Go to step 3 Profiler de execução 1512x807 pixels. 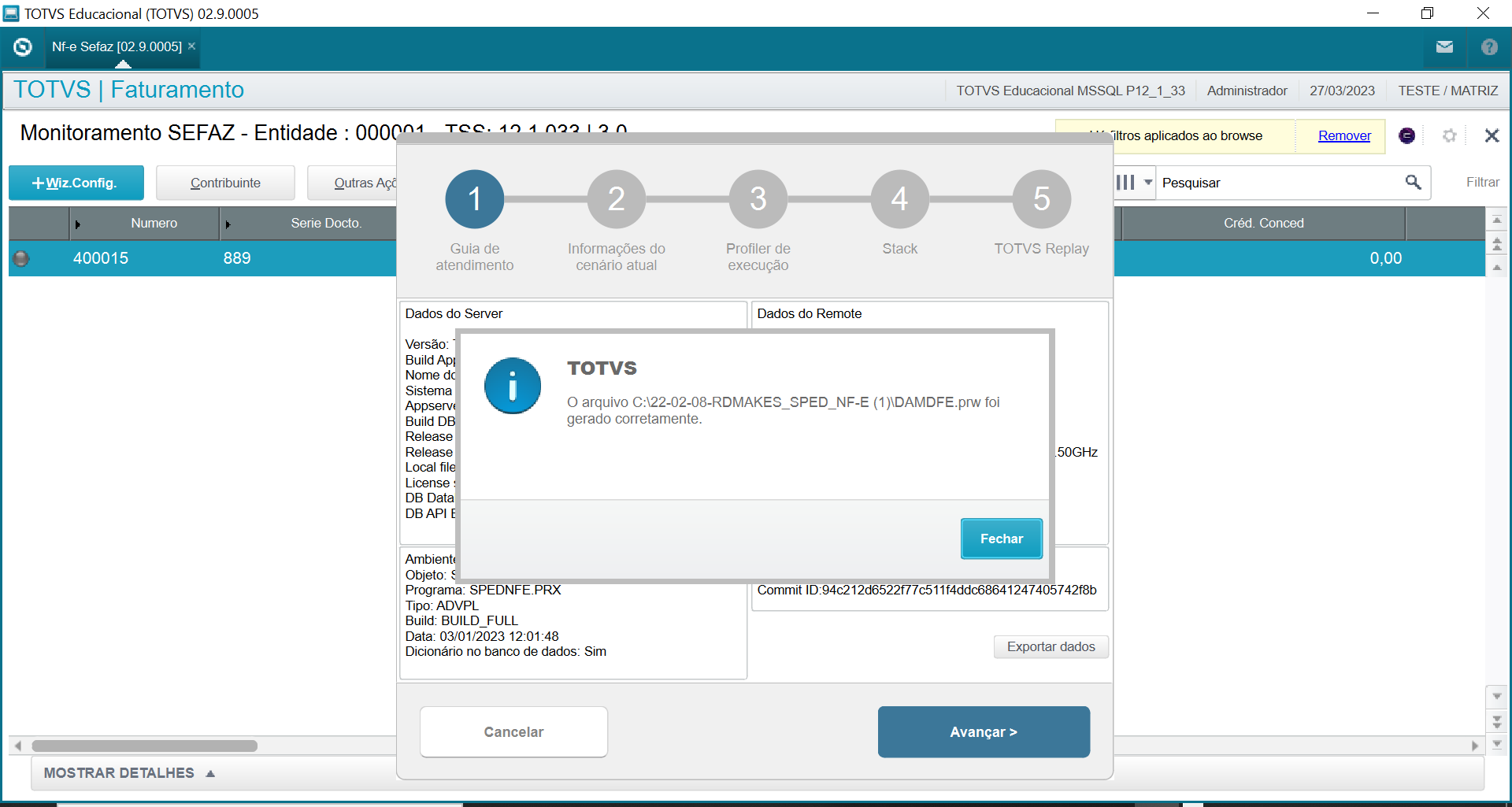pos(758,199)
